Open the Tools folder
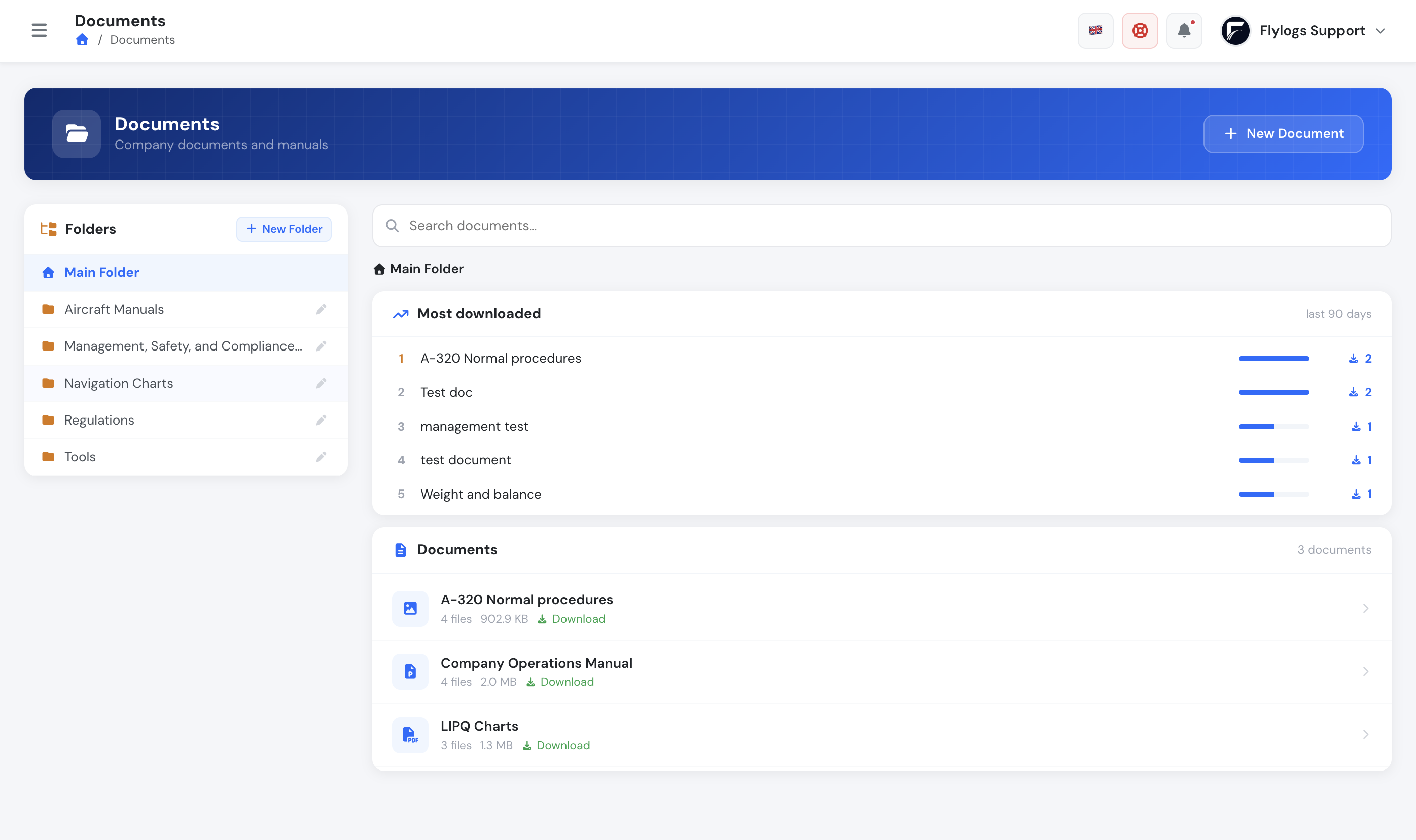 pos(186,457)
